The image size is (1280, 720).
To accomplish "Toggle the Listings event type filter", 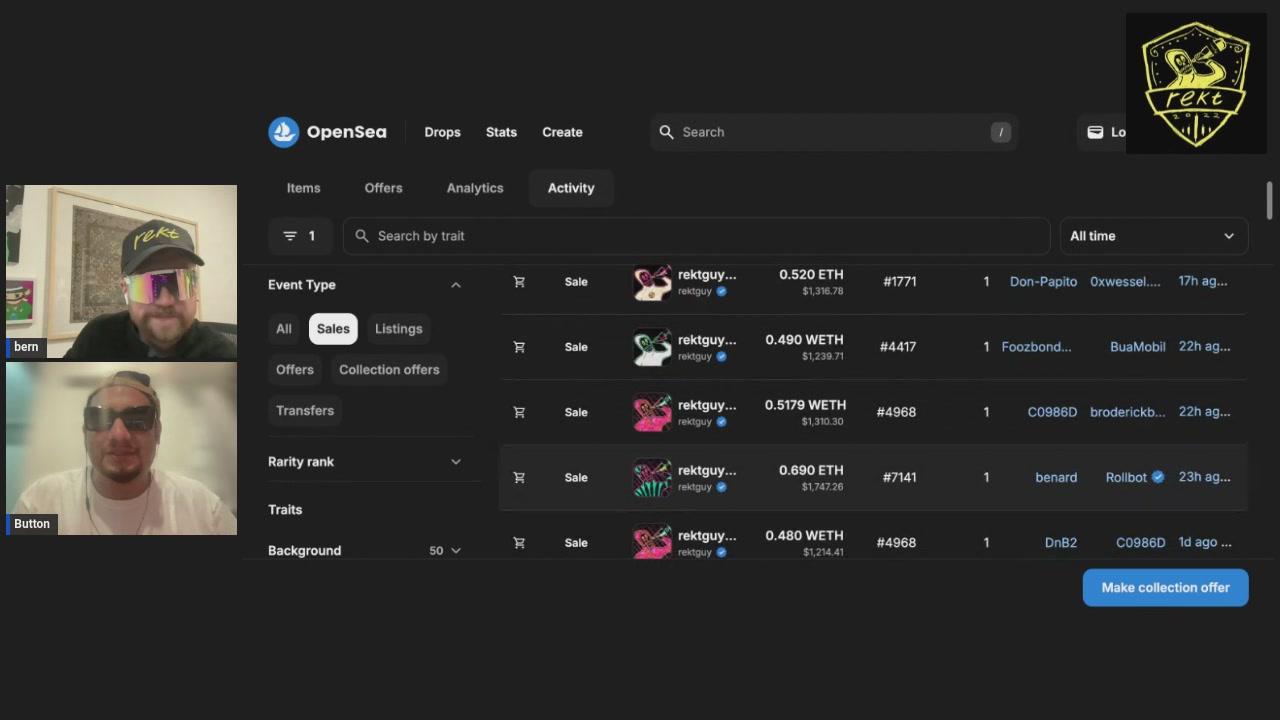I will coord(398,329).
